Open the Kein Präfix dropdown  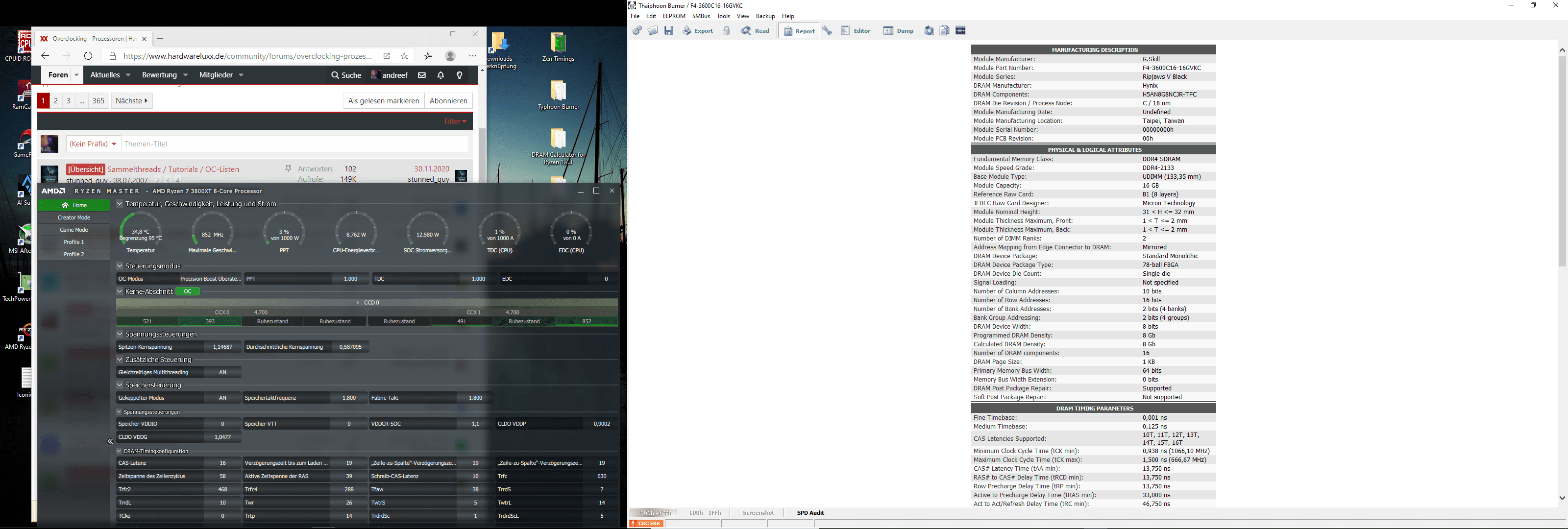pos(93,144)
